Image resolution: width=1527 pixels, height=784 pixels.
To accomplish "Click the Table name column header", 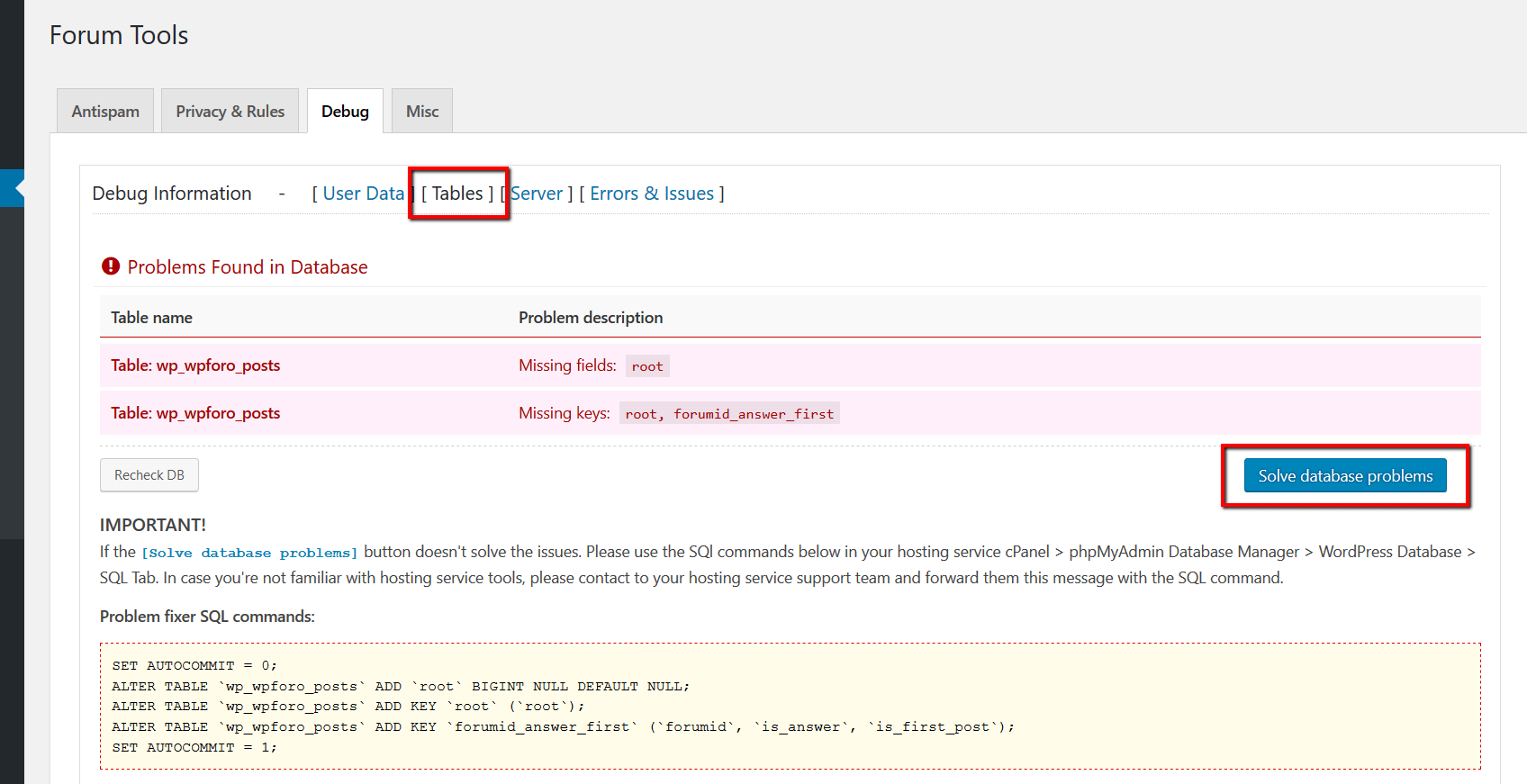I will (151, 318).
